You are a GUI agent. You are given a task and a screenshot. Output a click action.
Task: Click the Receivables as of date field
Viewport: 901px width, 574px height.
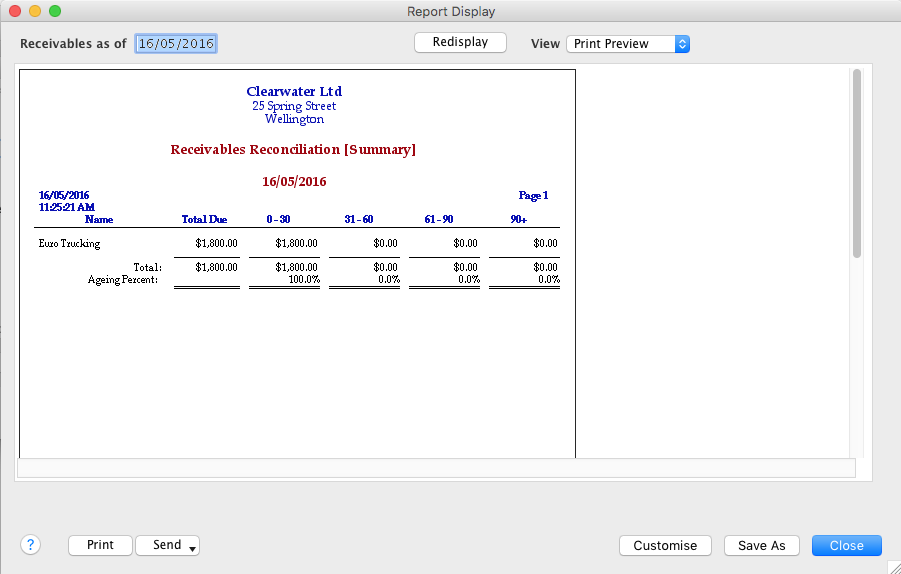coord(176,44)
